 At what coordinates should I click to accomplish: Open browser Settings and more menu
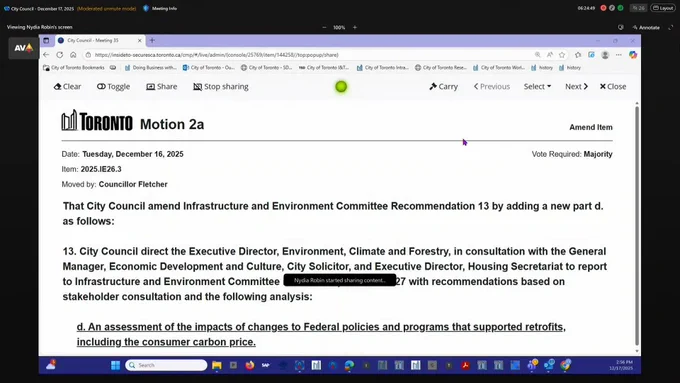pyautogui.click(x=619, y=55)
